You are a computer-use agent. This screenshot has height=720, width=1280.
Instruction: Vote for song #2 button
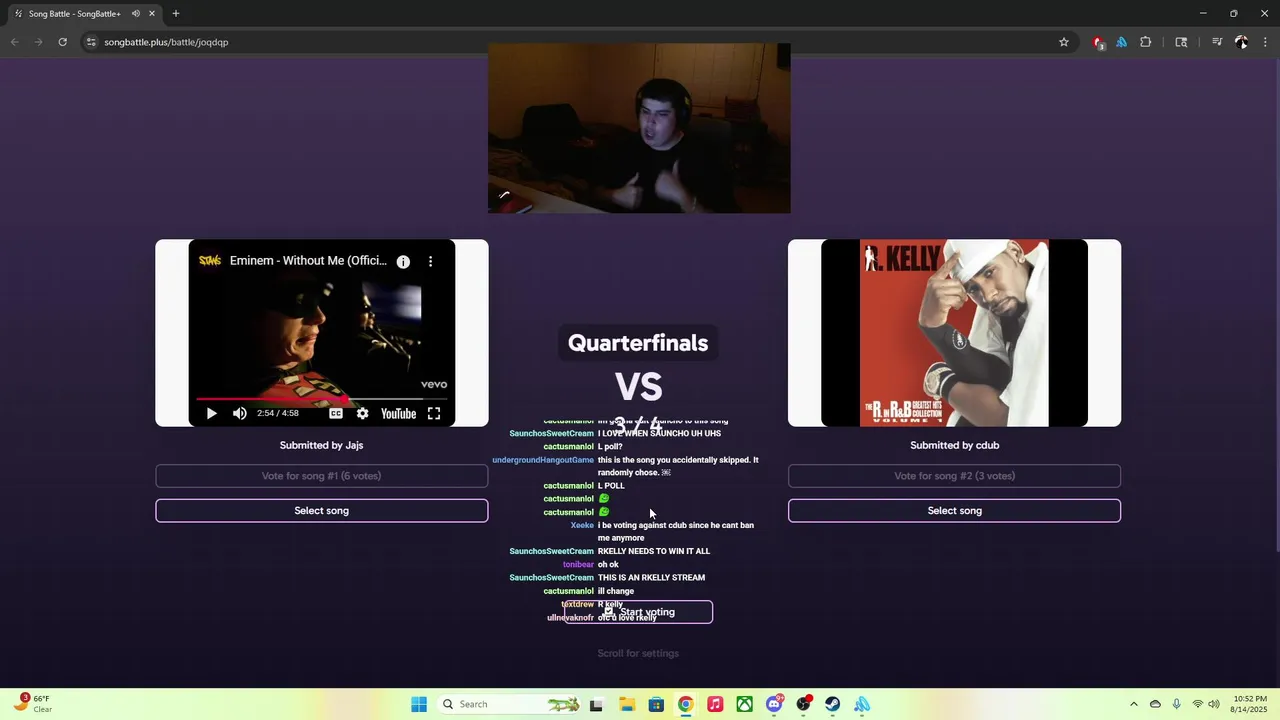point(954,476)
